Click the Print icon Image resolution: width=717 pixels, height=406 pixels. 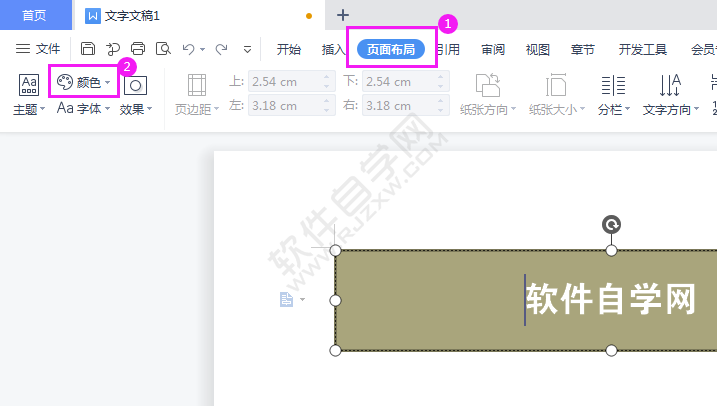(x=138, y=48)
